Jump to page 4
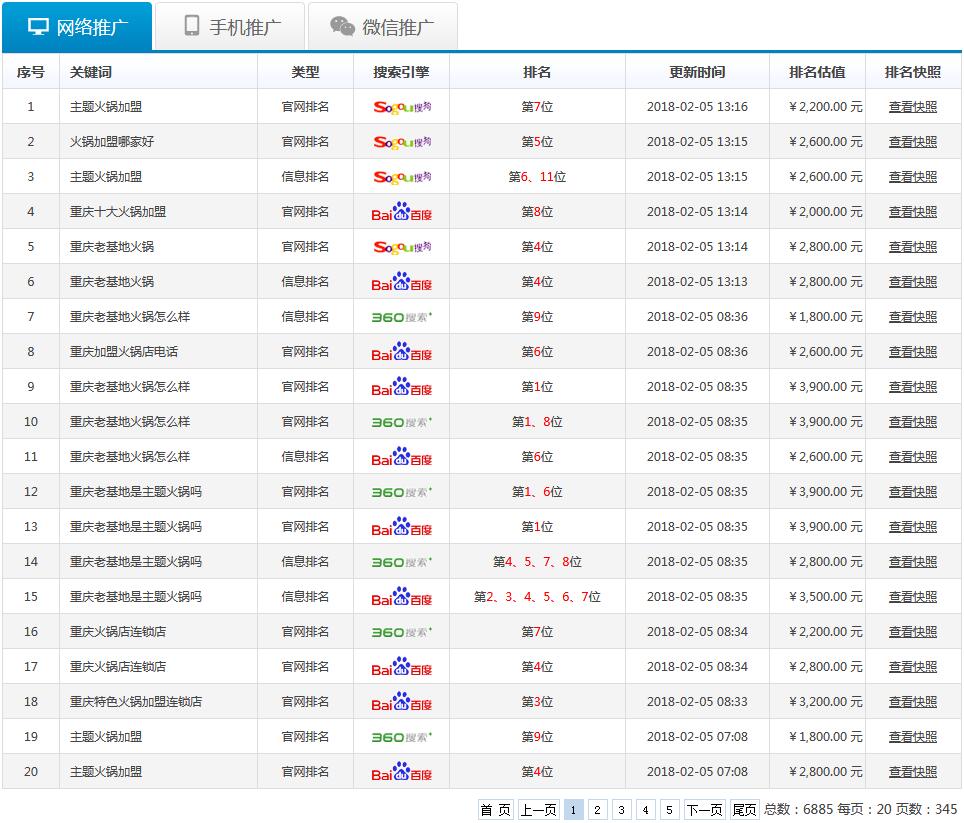The height and width of the screenshot is (823, 964). pyautogui.click(x=645, y=810)
